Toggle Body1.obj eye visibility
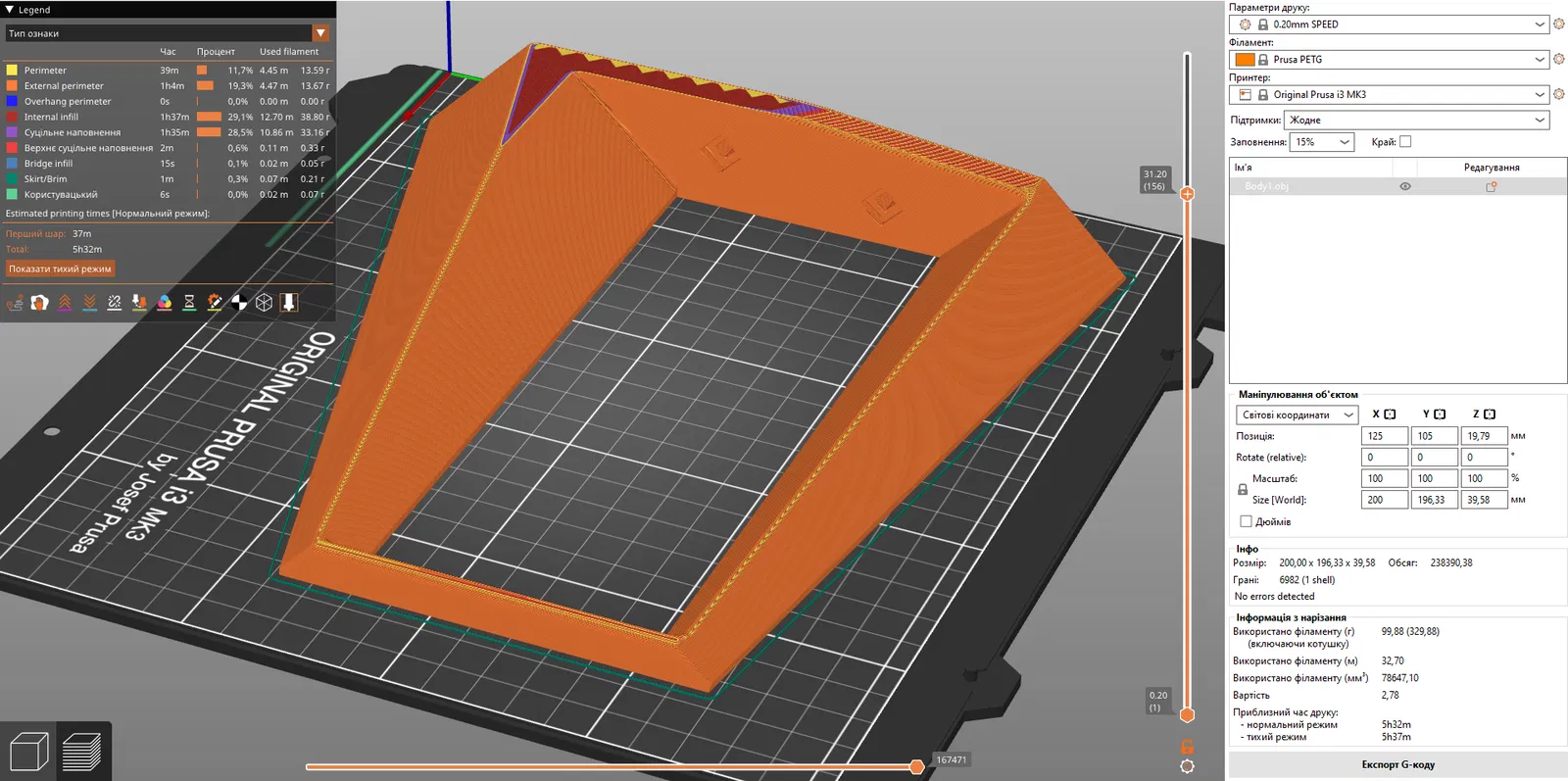The image size is (1568, 781). [1405, 186]
